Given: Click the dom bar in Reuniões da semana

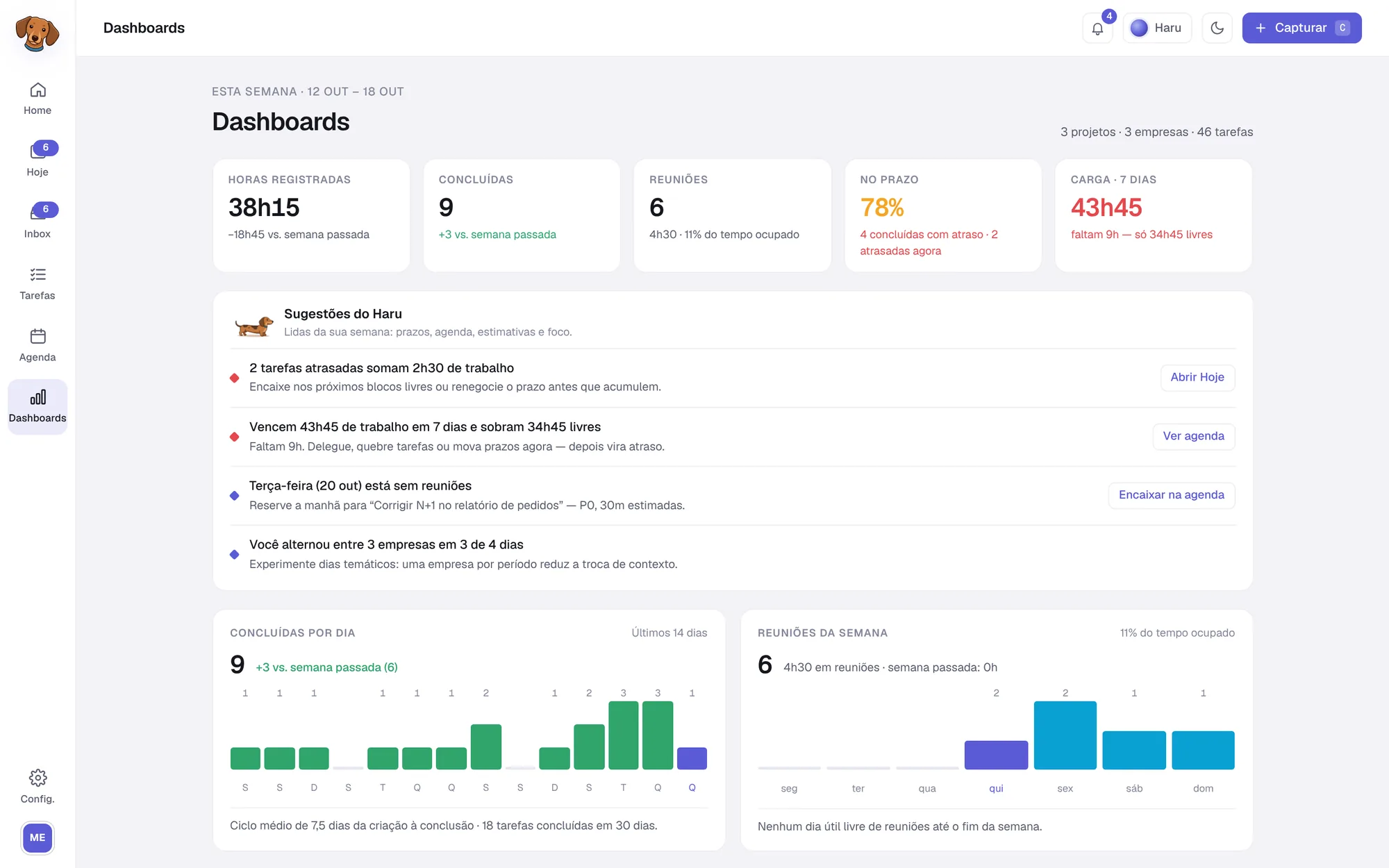Looking at the screenshot, I should pyautogui.click(x=1203, y=750).
